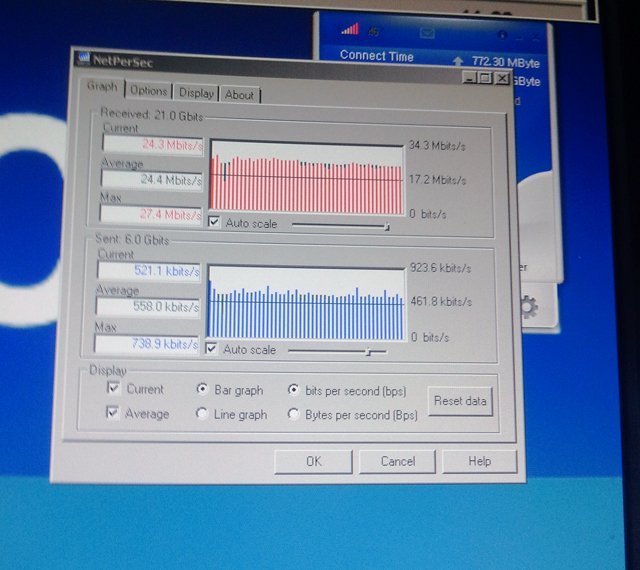Click the red Received bar graph
This screenshot has height=570, width=640.
tap(307, 177)
